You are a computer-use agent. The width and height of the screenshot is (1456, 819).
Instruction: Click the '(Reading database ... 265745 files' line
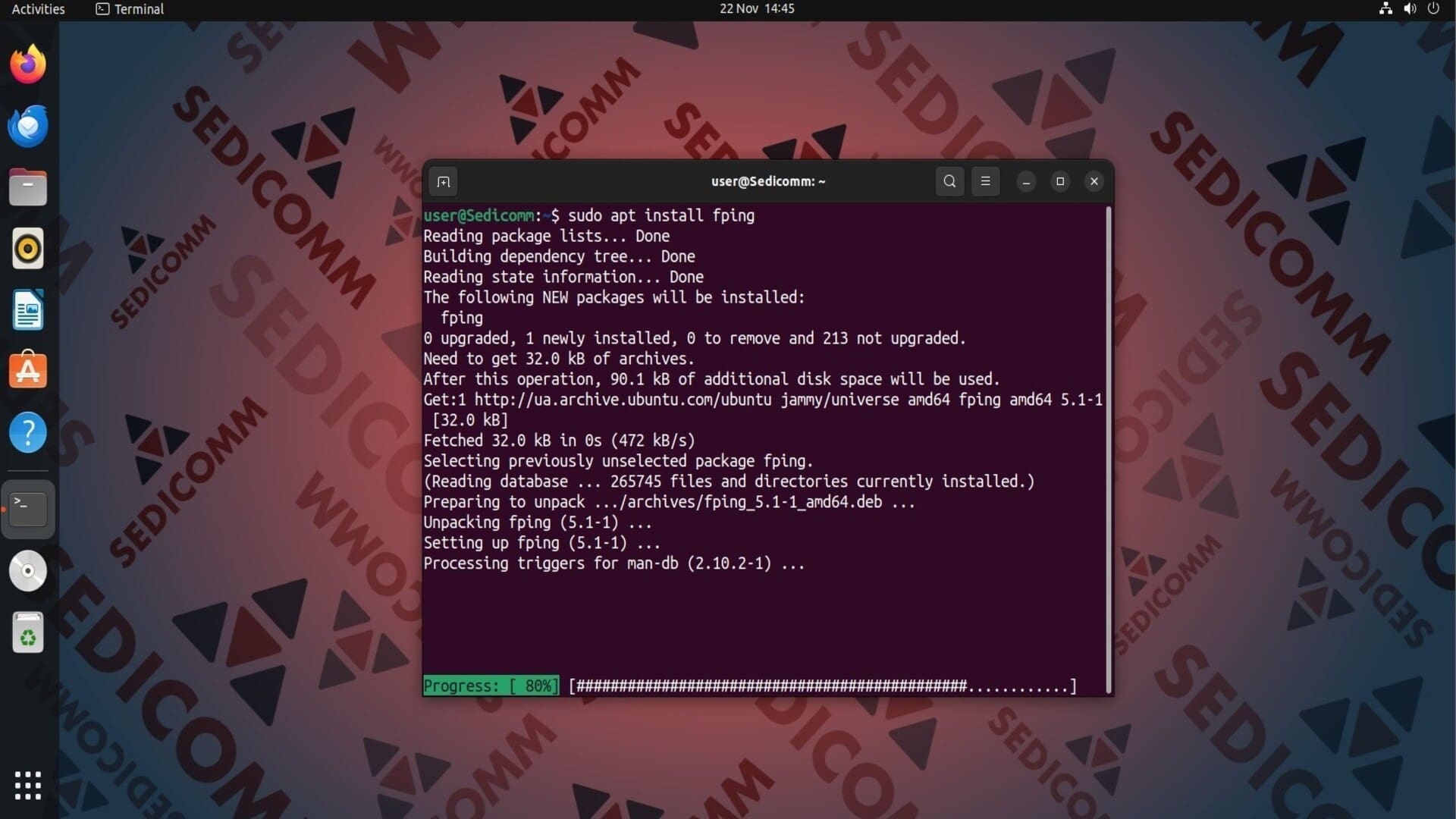[x=729, y=482]
